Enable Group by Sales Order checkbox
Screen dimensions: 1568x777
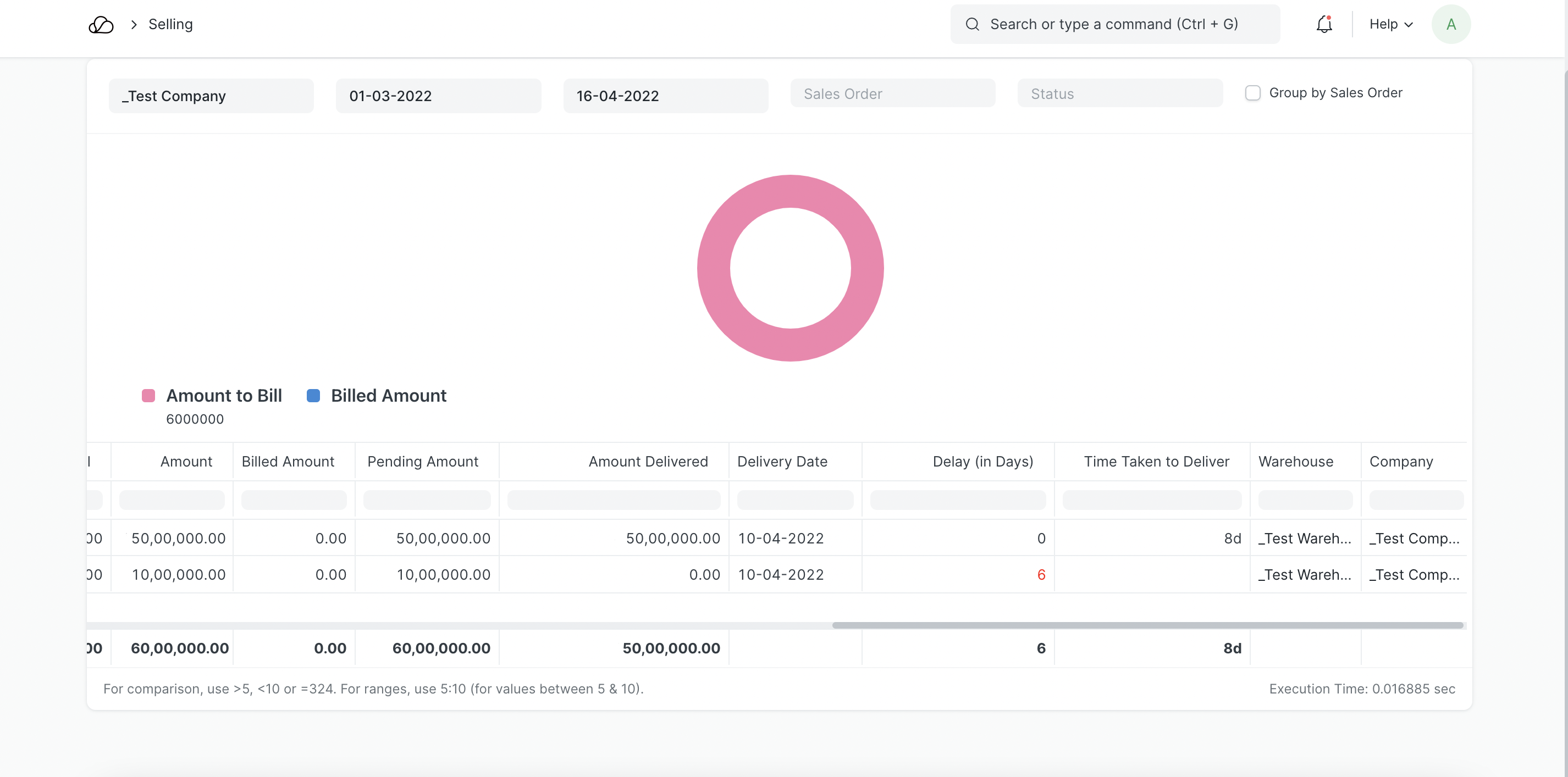[1252, 93]
